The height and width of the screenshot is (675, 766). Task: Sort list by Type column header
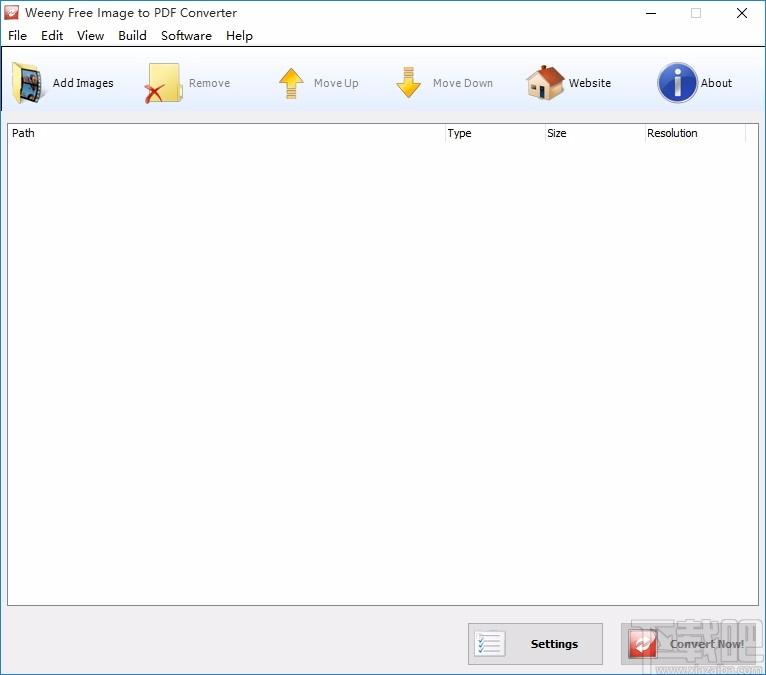pyautogui.click(x=495, y=133)
